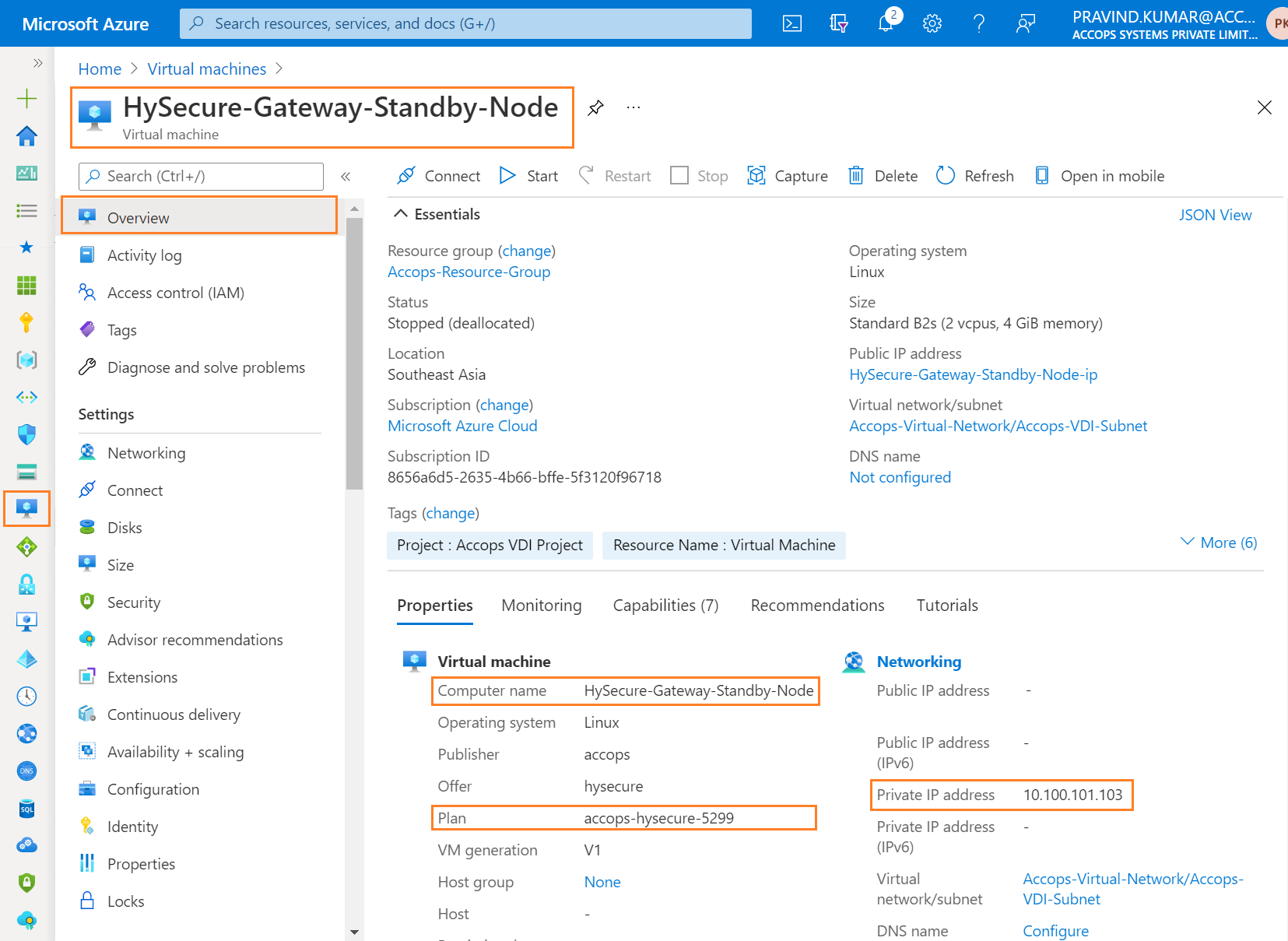Switch to Tutorials tab
1288x941 pixels.
click(947, 606)
